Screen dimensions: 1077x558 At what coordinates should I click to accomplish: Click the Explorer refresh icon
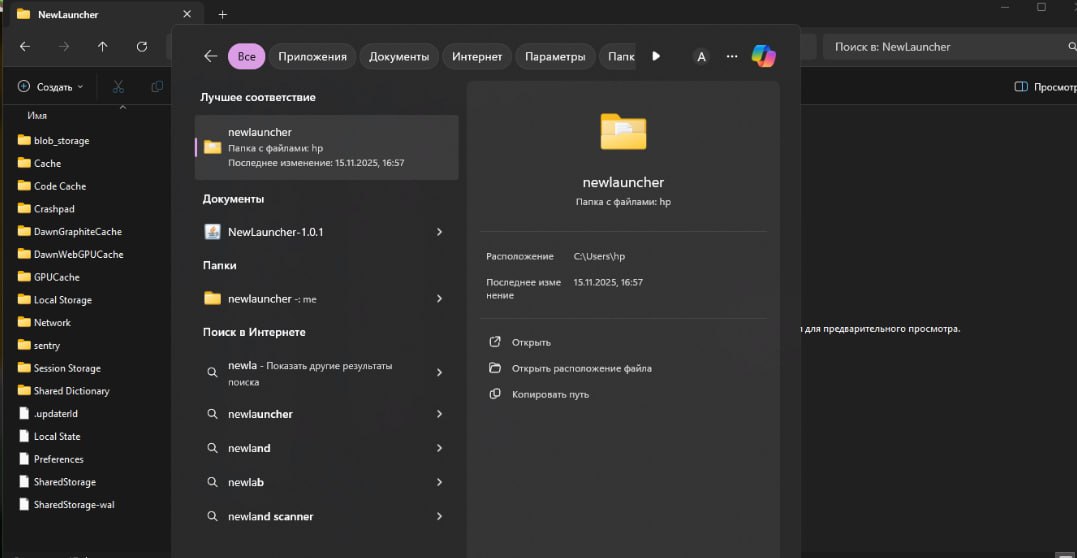[142, 47]
